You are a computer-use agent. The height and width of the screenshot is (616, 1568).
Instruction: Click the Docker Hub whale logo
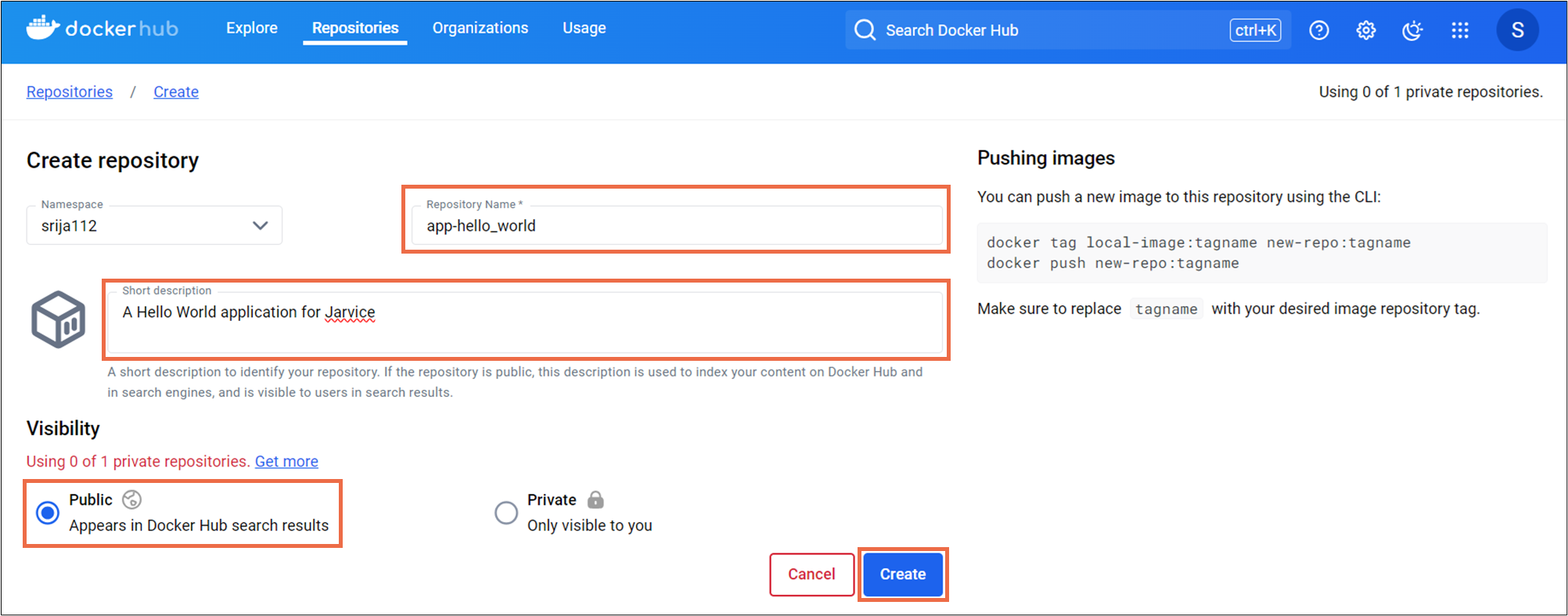102,28
